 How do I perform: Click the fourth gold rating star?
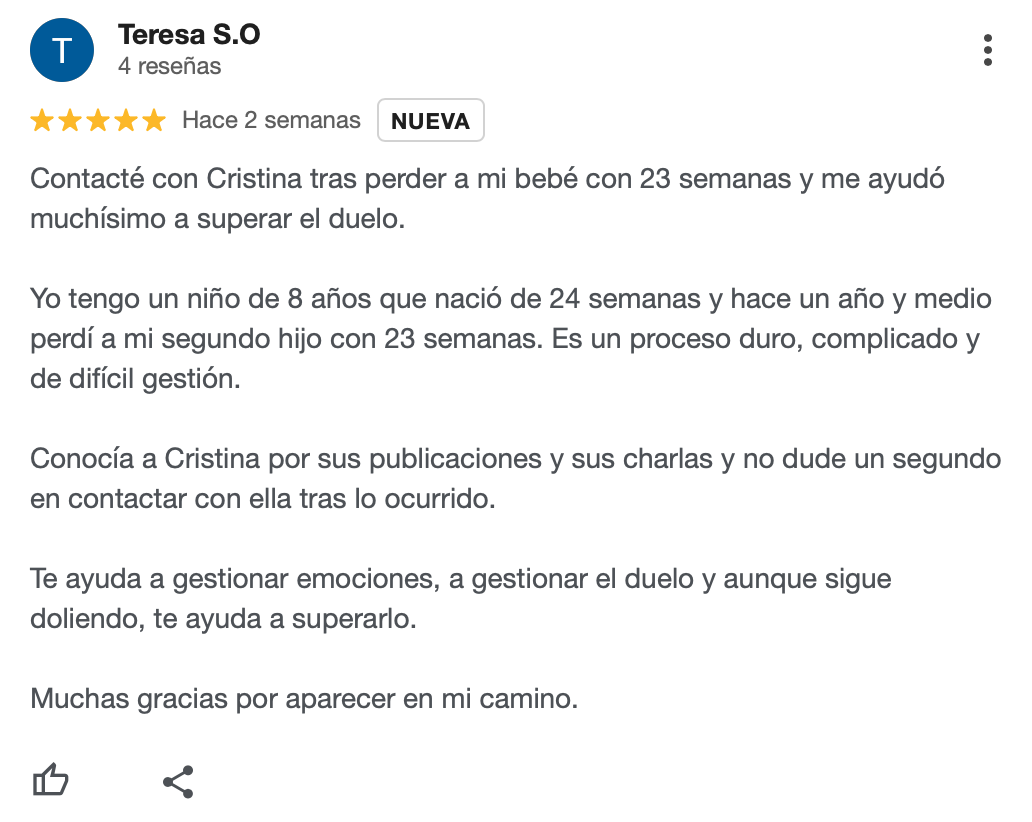coord(126,121)
